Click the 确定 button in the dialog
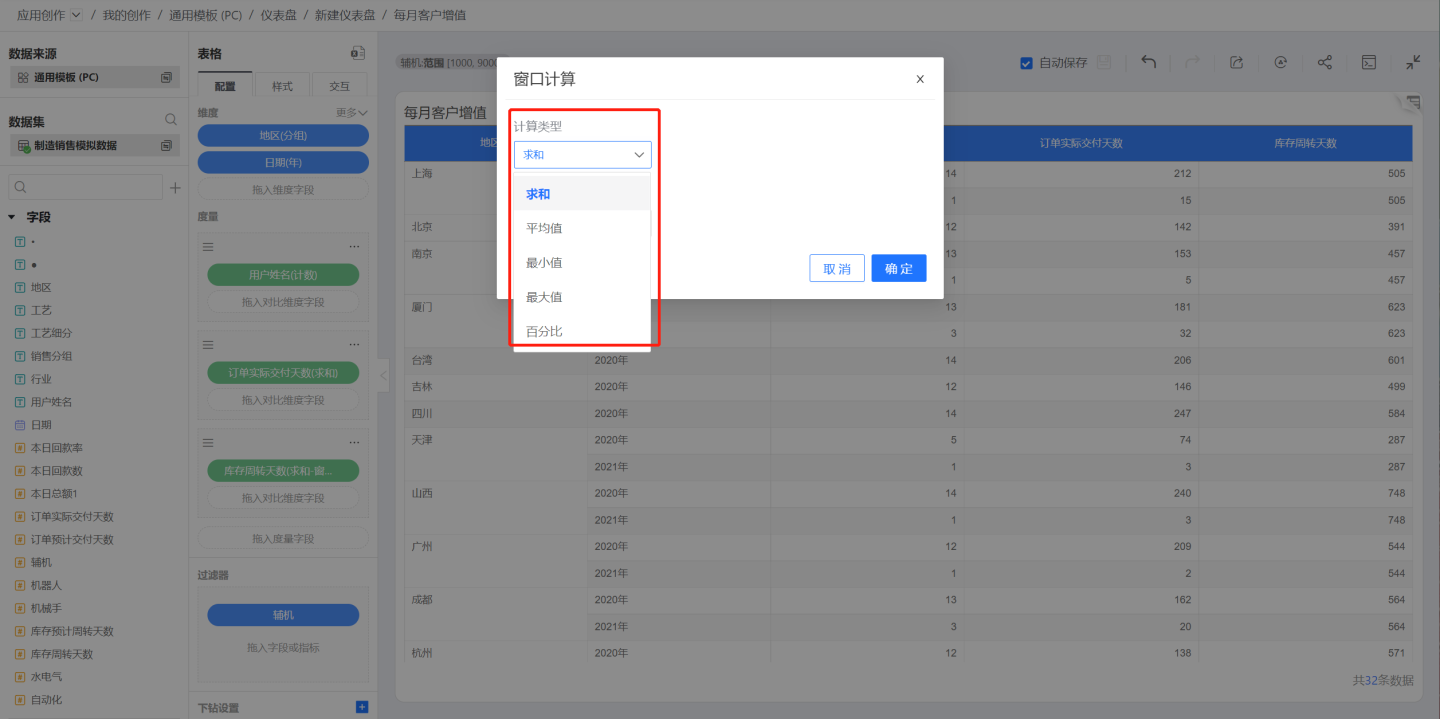 pos(898,268)
